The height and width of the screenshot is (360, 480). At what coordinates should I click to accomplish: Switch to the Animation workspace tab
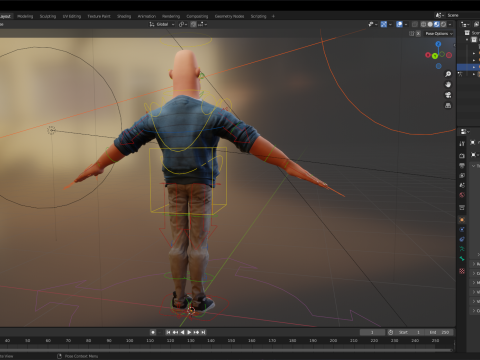point(147,16)
